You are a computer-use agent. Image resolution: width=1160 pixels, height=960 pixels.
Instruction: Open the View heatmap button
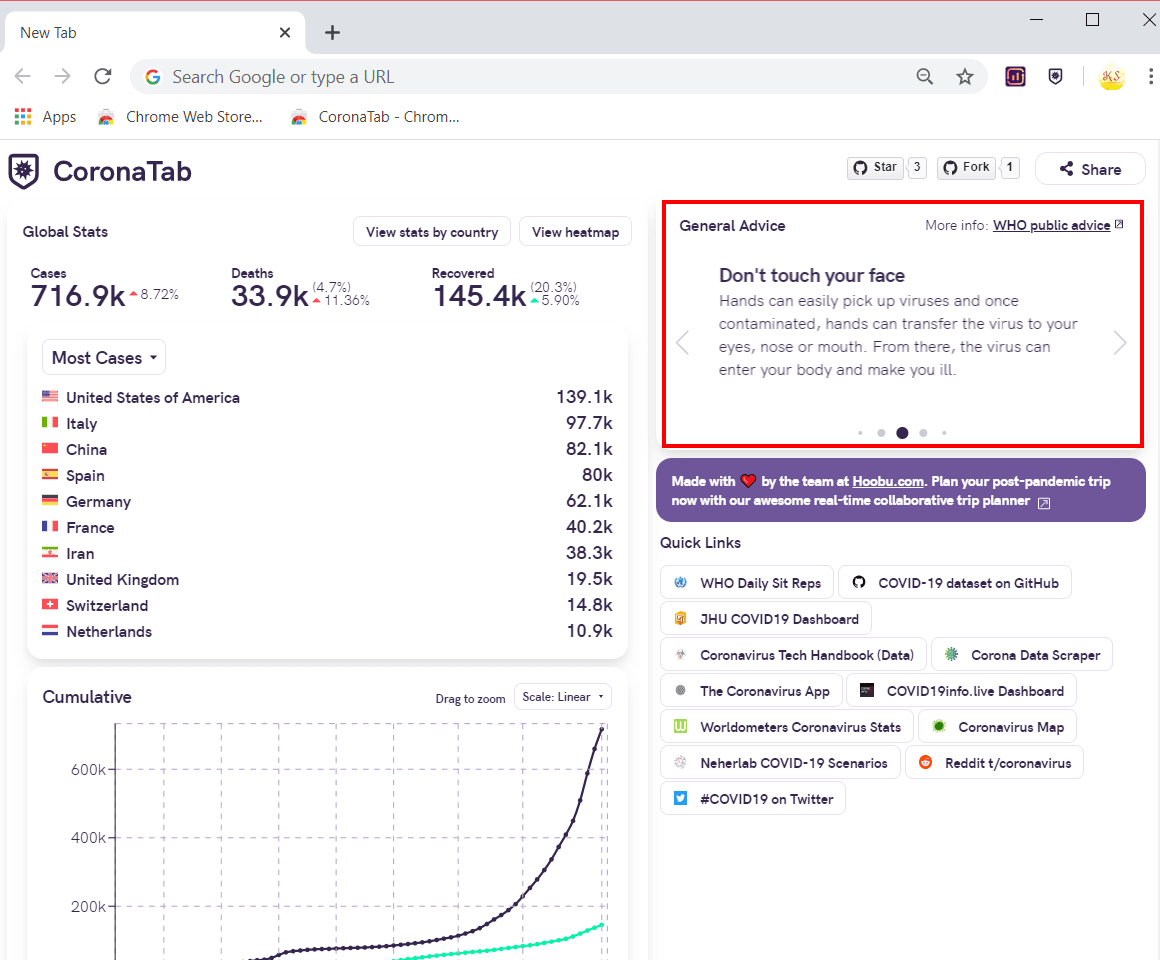tap(576, 232)
